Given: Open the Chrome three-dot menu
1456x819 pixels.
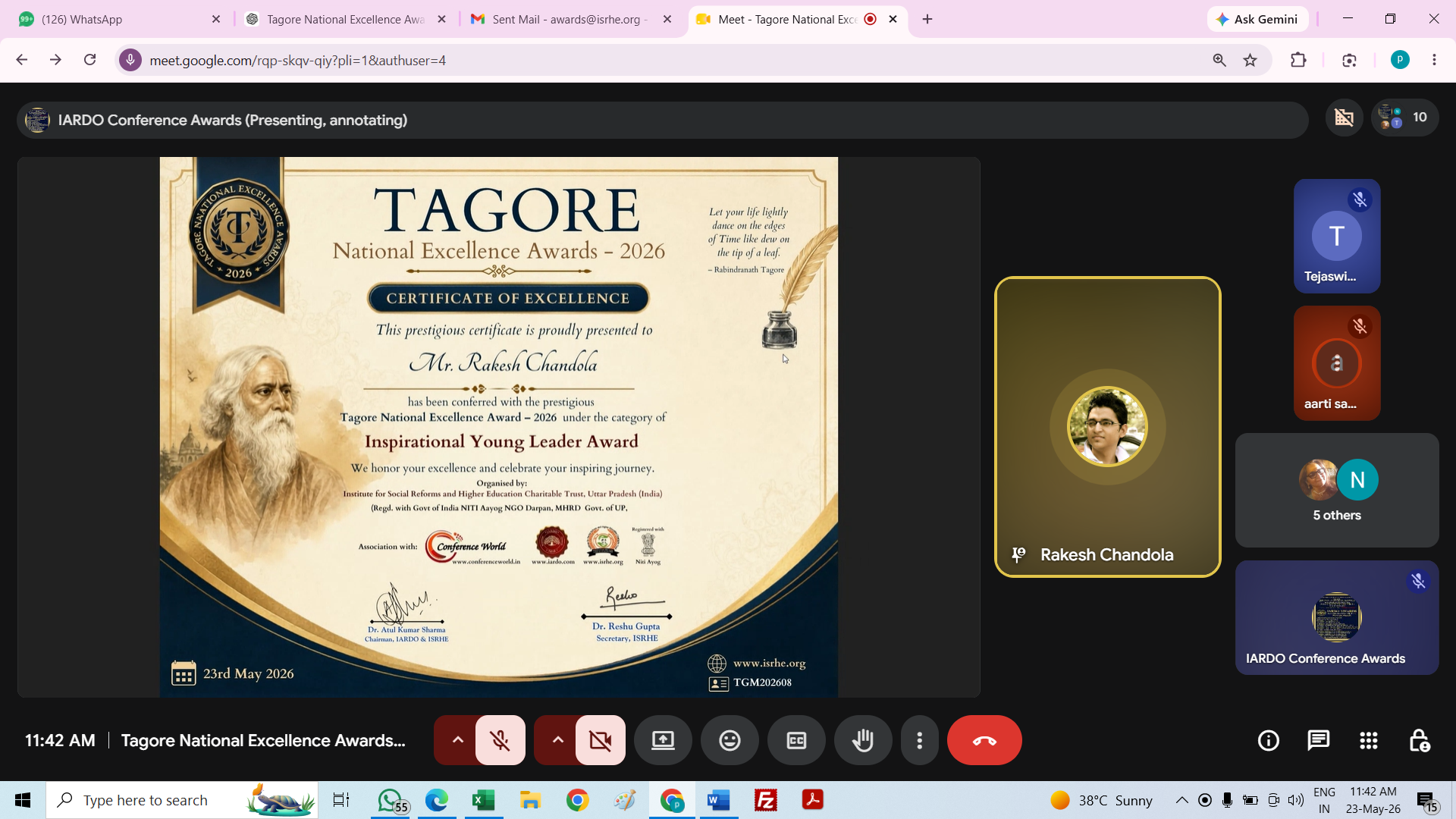Looking at the screenshot, I should point(1434,60).
